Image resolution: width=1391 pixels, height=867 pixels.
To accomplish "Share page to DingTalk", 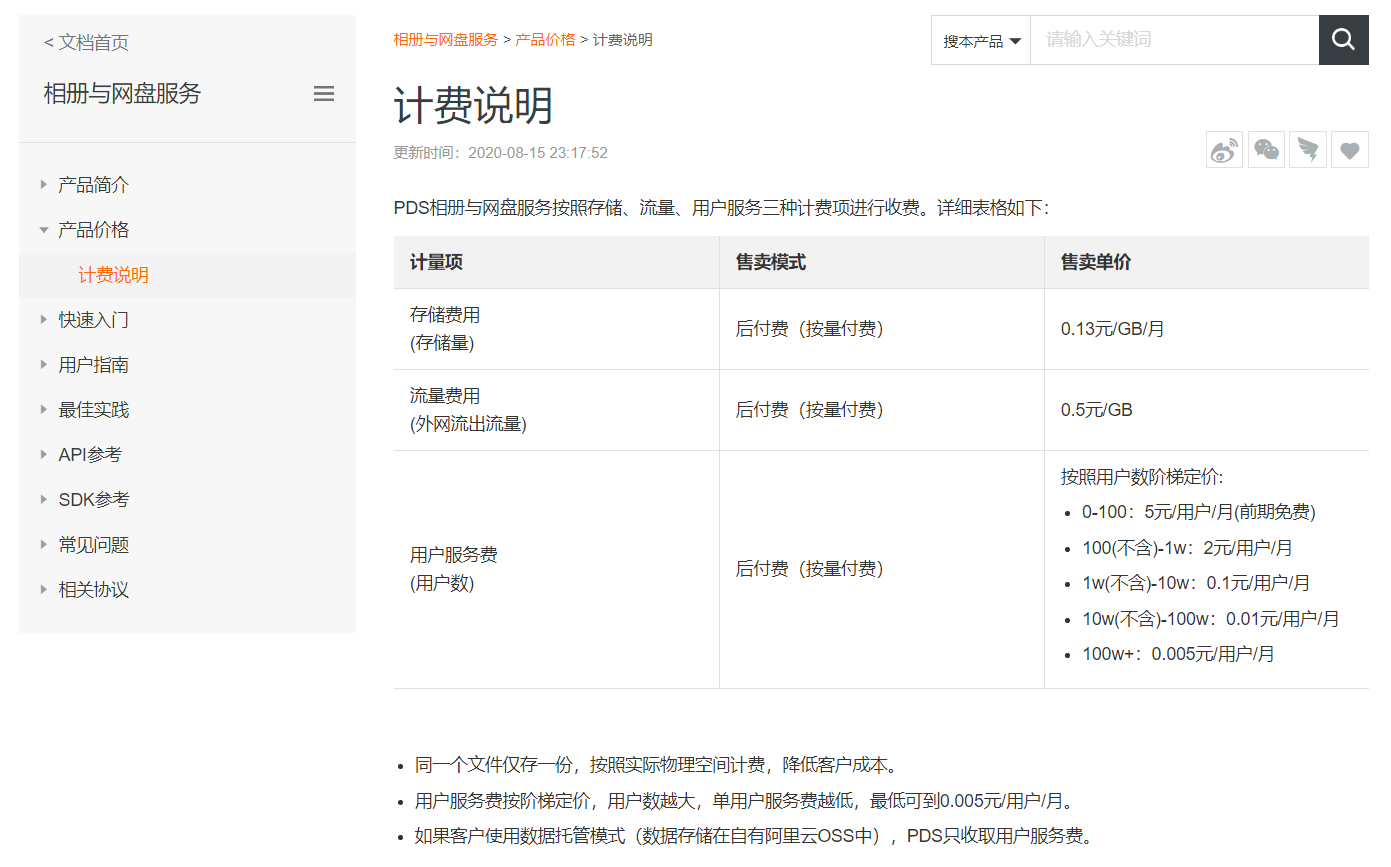I will (x=1308, y=149).
